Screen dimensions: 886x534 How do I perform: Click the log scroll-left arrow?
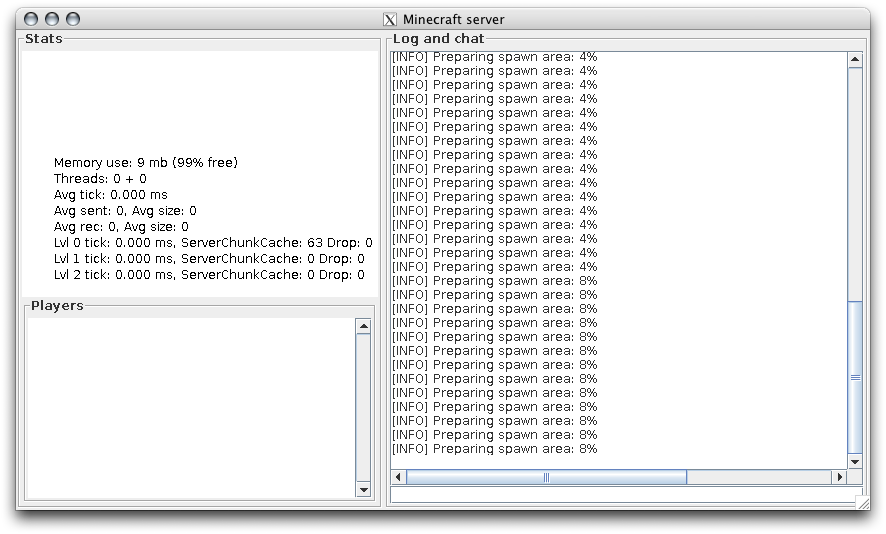(398, 477)
